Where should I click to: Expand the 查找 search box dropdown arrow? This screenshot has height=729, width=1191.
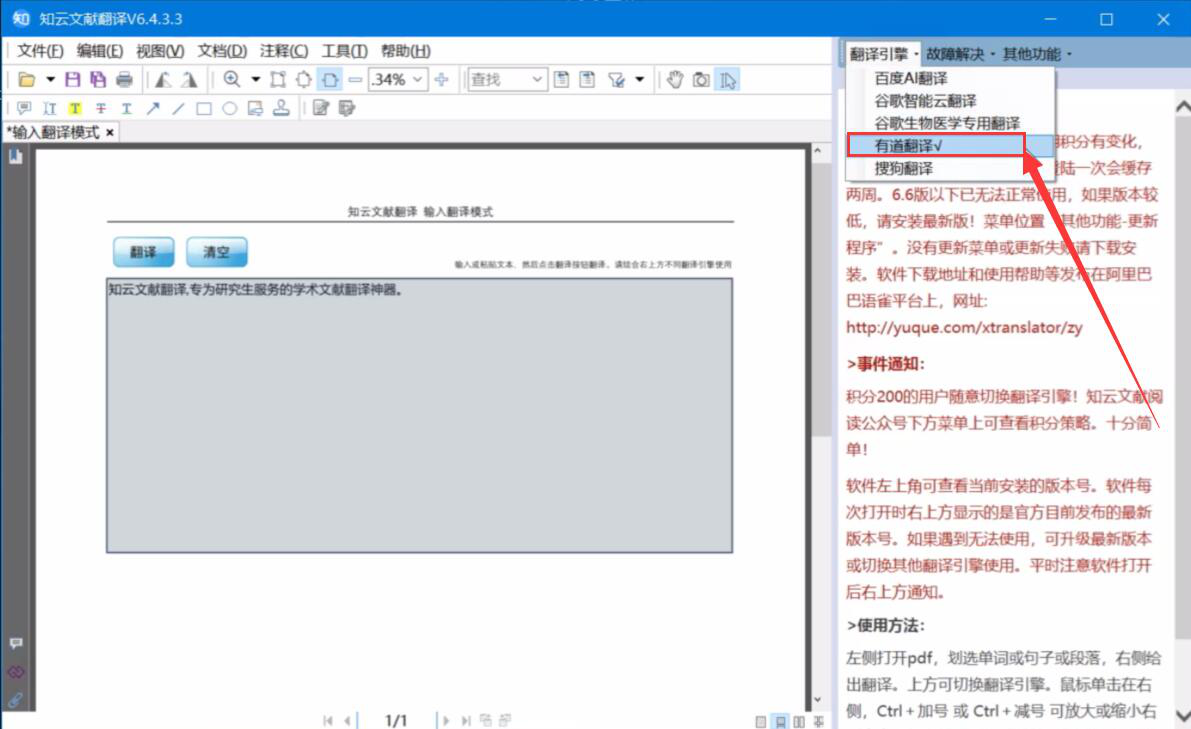click(x=538, y=80)
